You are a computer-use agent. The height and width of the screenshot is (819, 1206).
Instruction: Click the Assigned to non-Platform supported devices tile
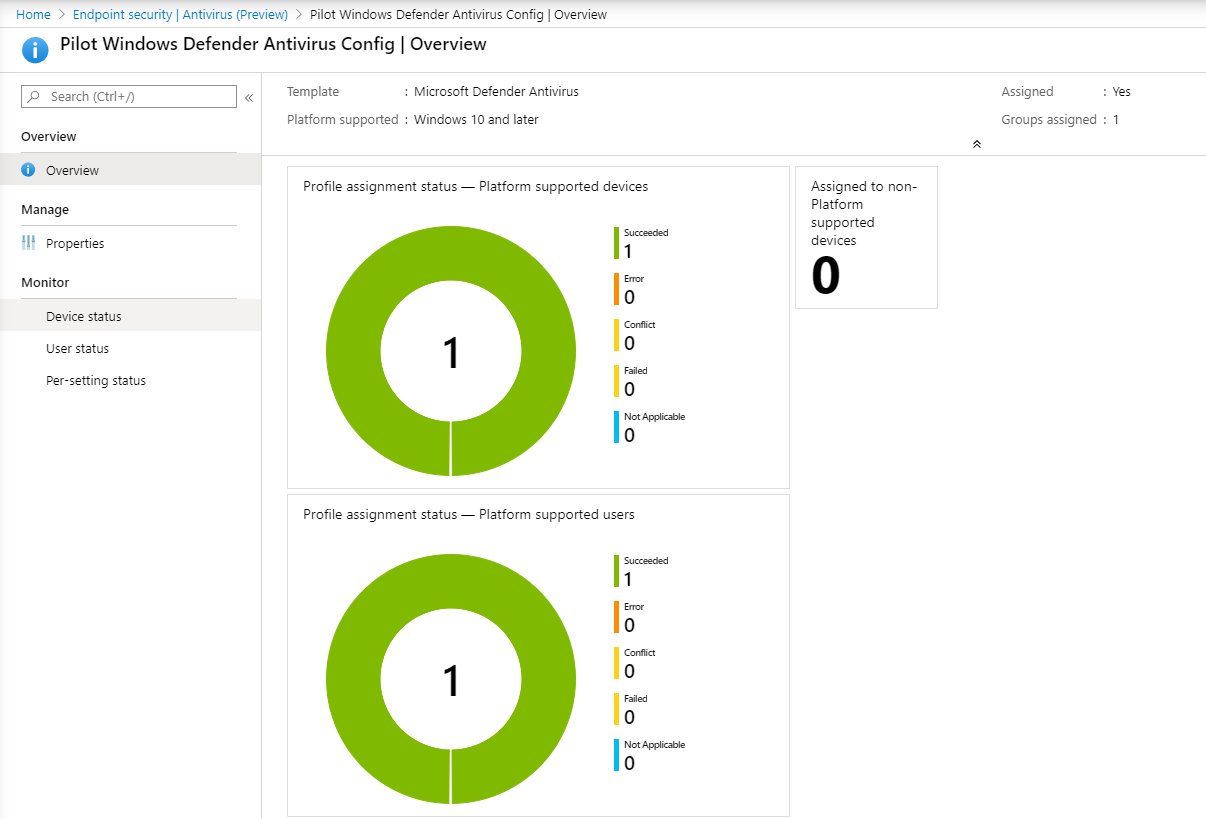866,237
